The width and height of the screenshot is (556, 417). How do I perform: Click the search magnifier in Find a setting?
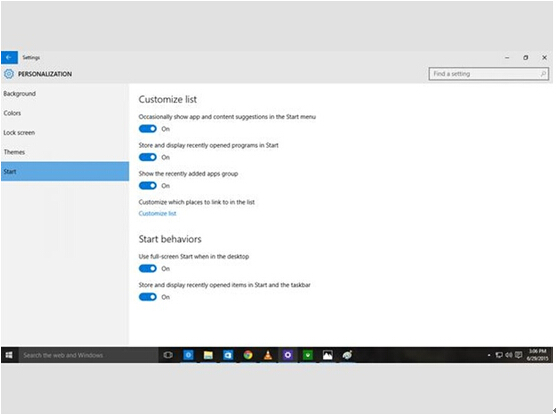pyautogui.click(x=543, y=74)
